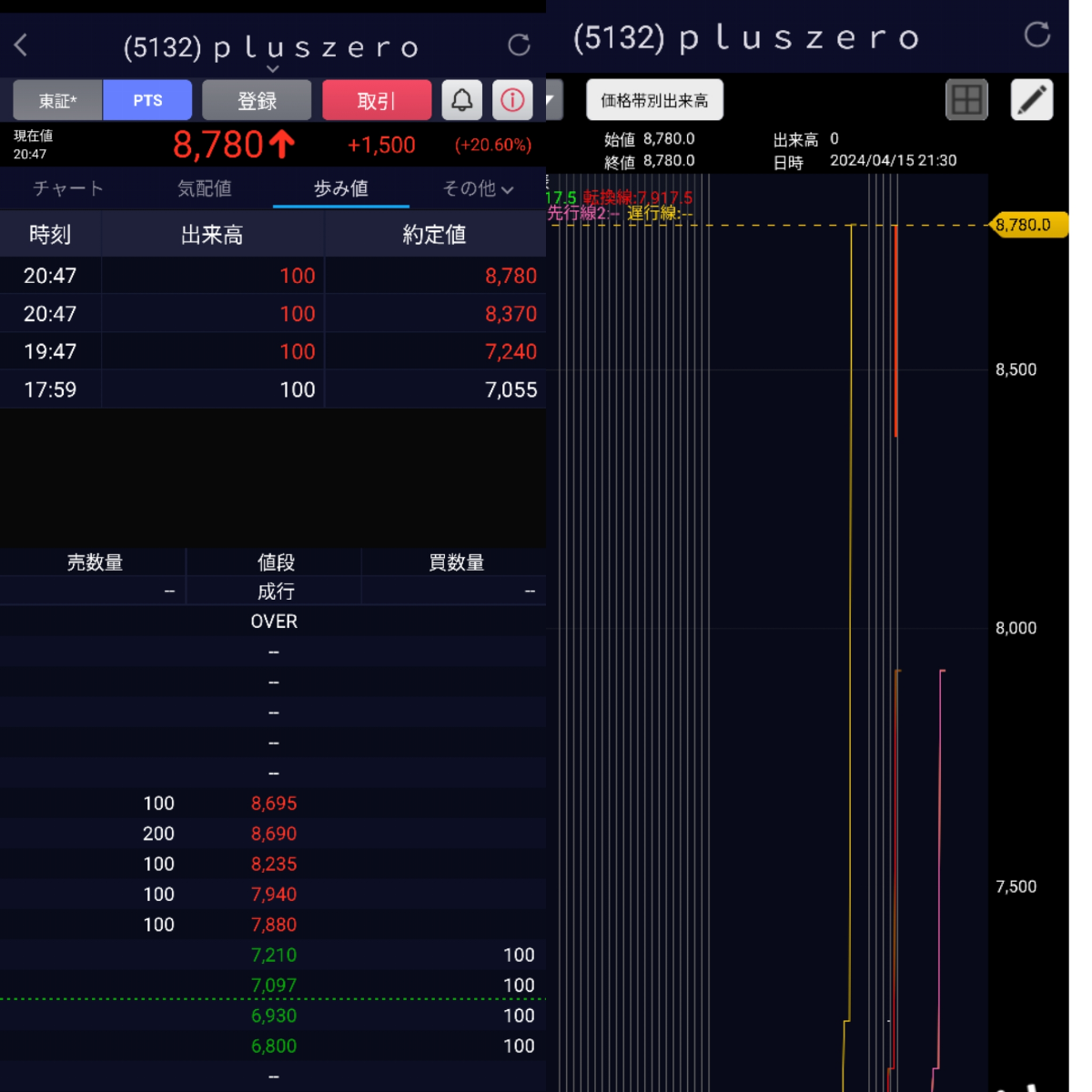Image resolution: width=1092 pixels, height=1092 pixels.
Task: Open the stock info icon
Action: (x=512, y=100)
